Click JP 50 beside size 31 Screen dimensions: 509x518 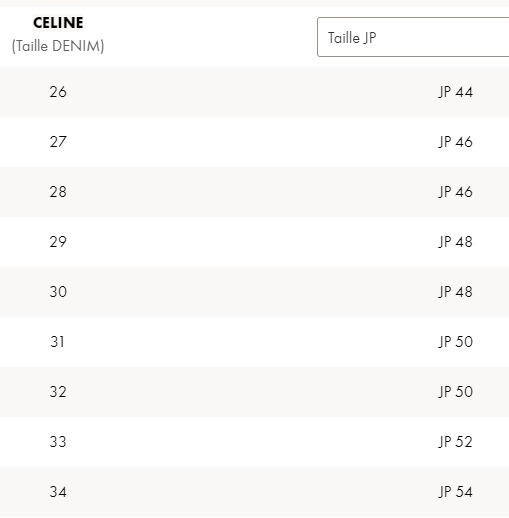(x=456, y=342)
